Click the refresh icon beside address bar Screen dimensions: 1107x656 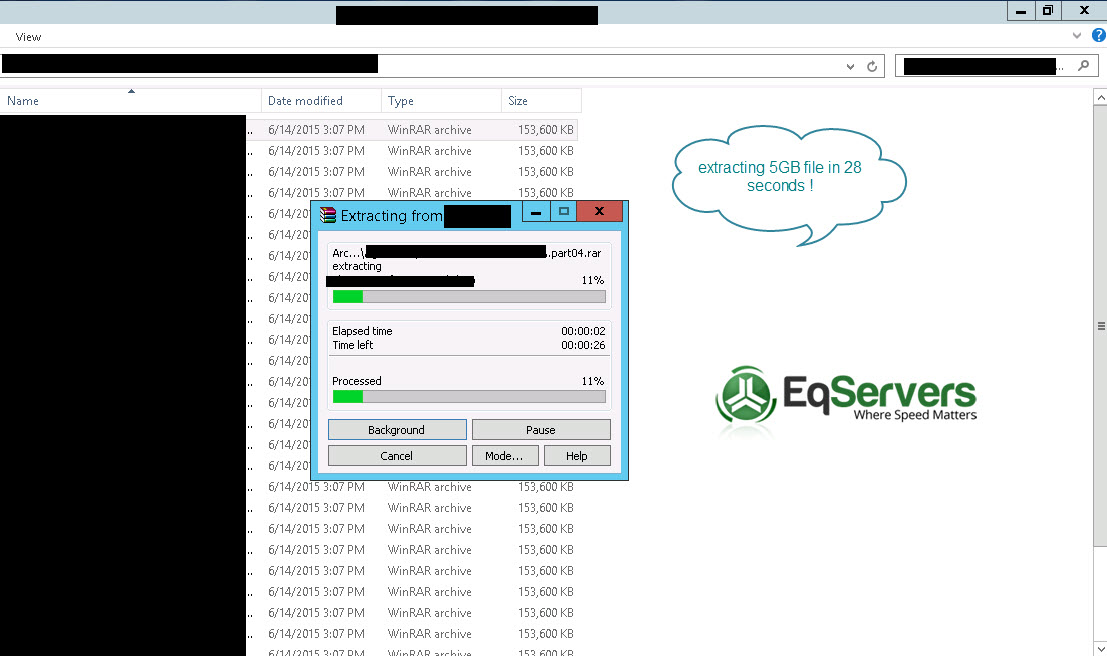[872, 66]
